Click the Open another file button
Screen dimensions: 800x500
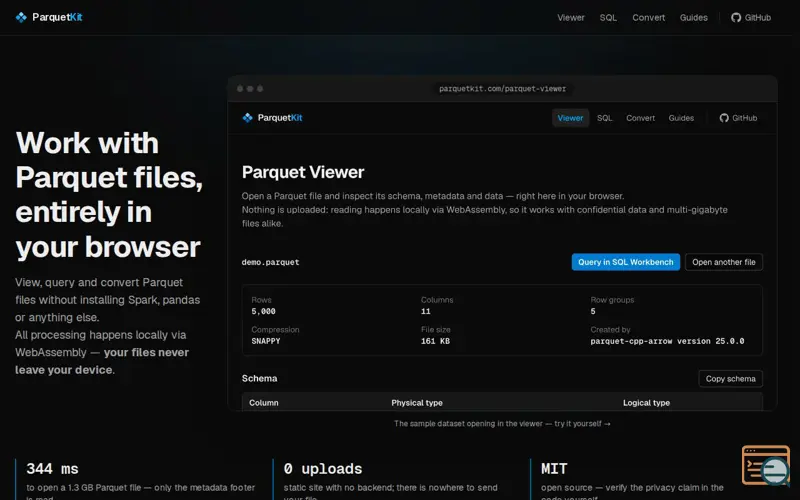[723, 262]
